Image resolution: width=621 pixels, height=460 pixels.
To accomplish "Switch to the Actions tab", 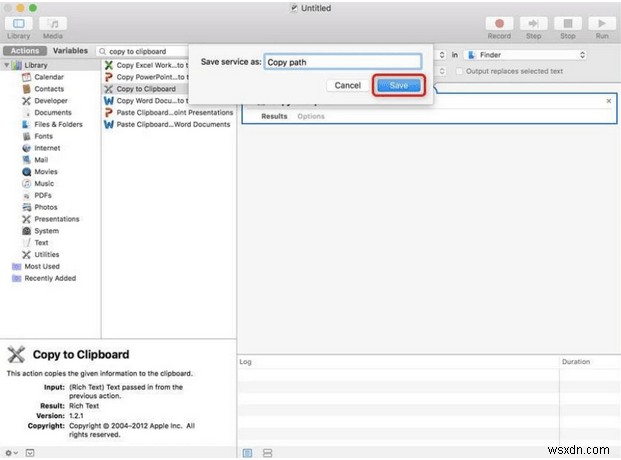I will coord(25,51).
